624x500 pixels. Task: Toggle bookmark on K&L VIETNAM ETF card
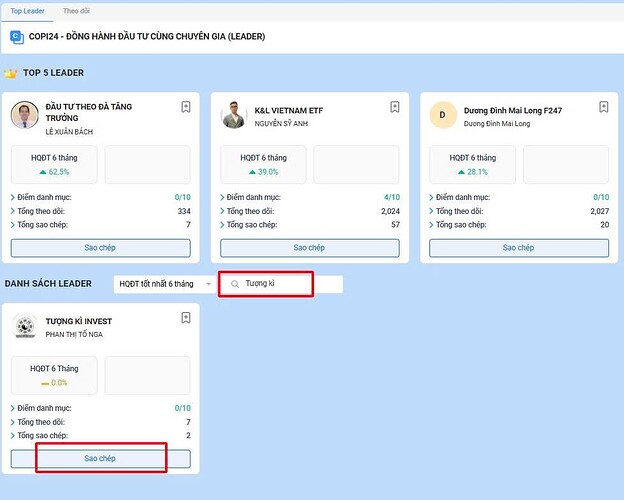pyautogui.click(x=395, y=107)
